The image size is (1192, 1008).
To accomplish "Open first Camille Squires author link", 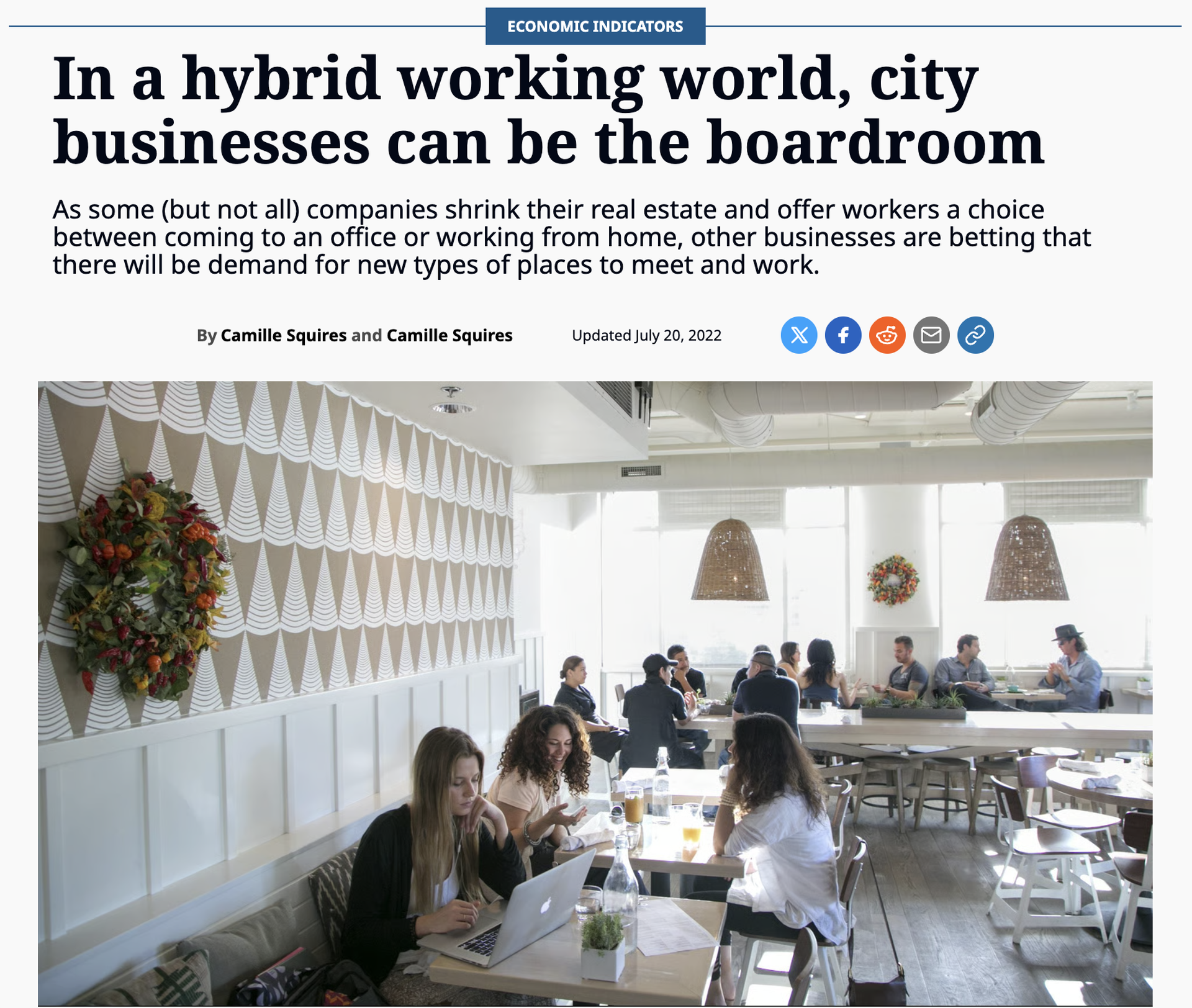I will (284, 335).
